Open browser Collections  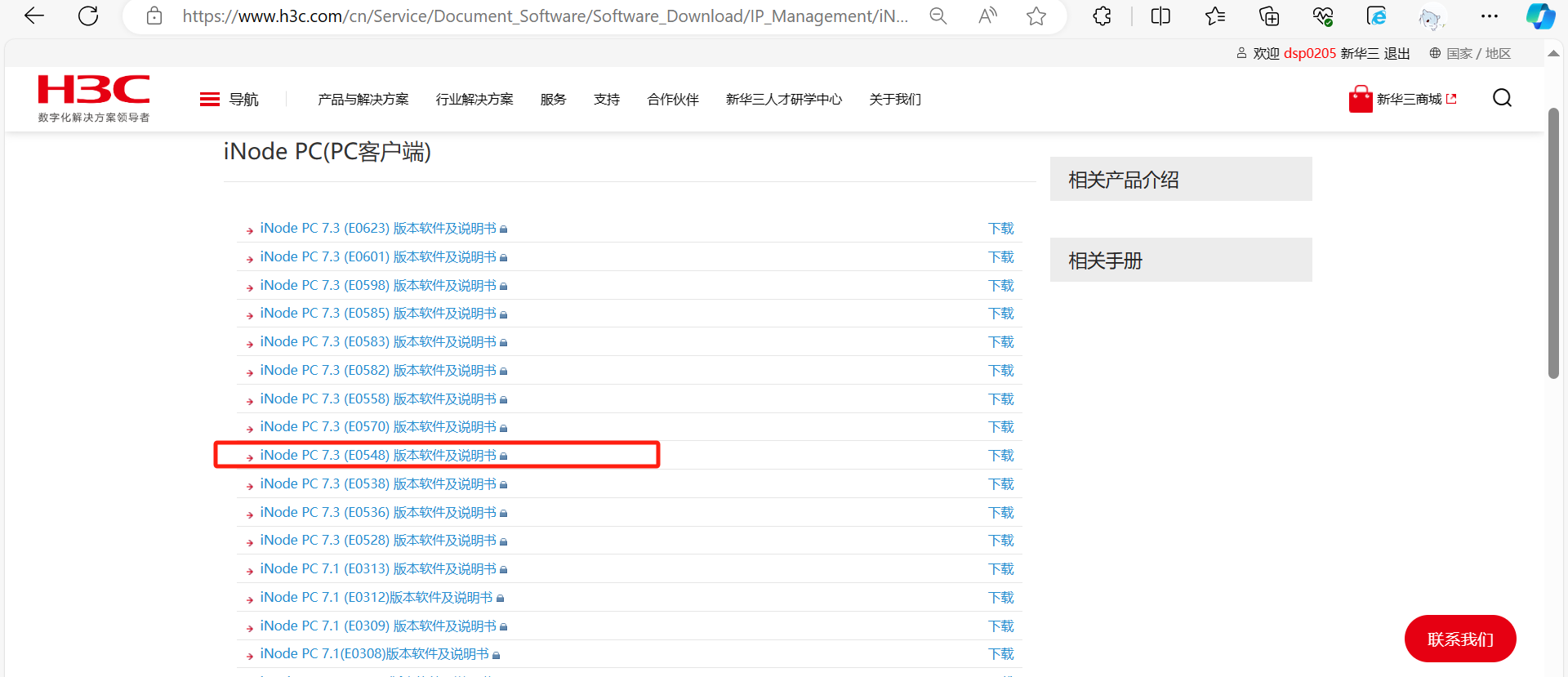tap(1269, 16)
